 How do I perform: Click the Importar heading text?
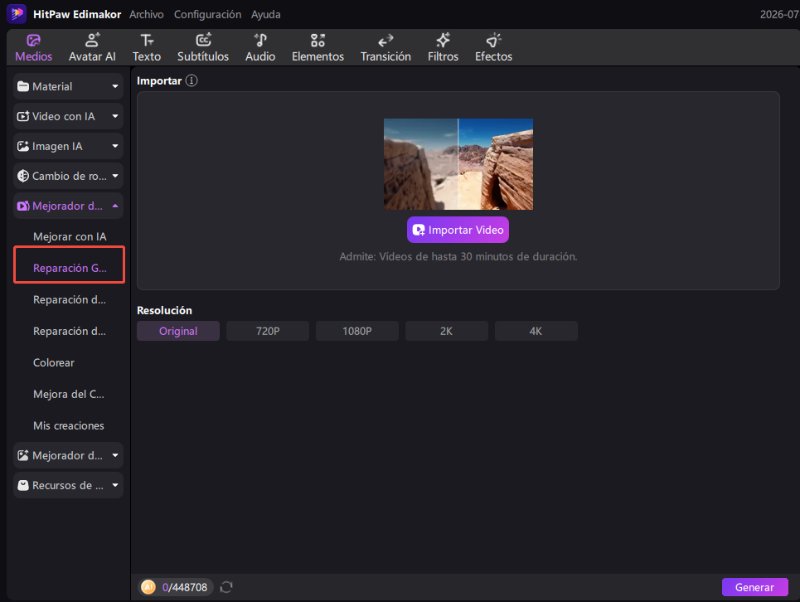point(159,81)
